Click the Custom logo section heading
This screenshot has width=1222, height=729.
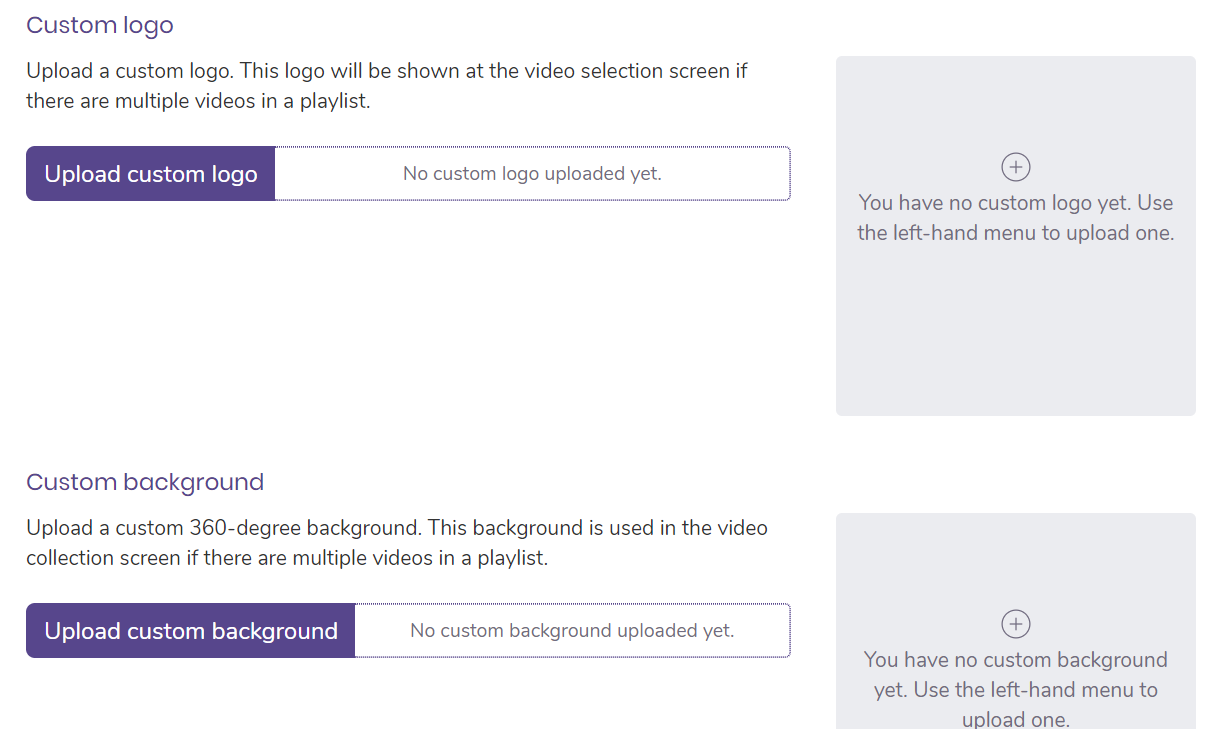99,25
